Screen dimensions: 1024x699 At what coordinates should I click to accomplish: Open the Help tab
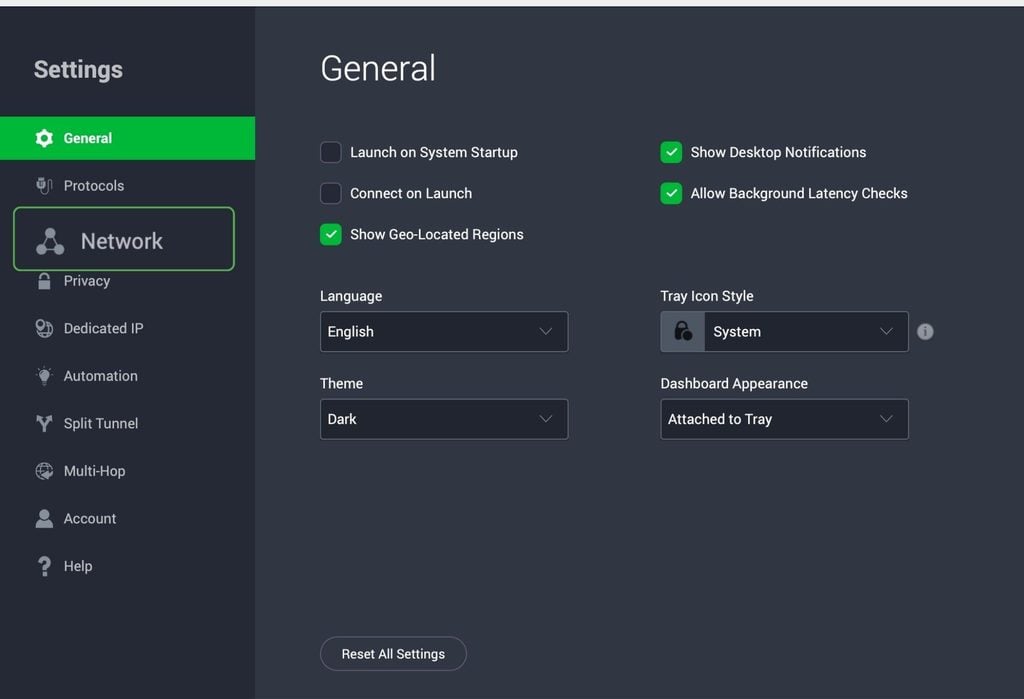(x=127, y=566)
